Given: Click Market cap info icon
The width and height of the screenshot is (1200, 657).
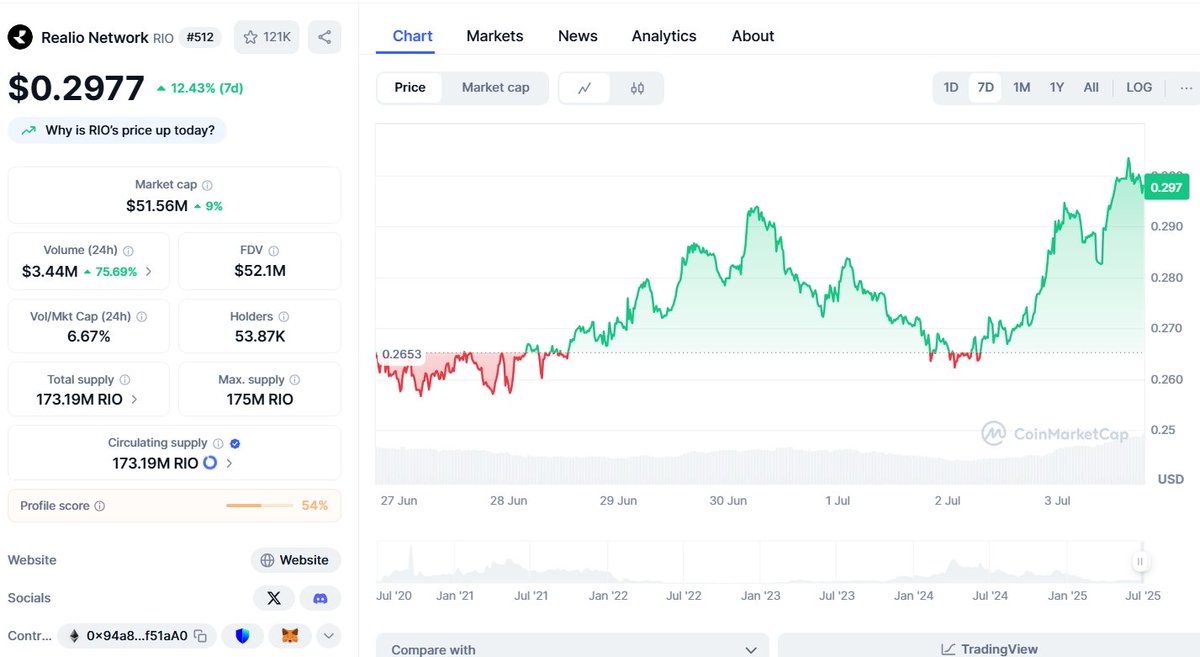Looking at the screenshot, I should tap(207, 185).
